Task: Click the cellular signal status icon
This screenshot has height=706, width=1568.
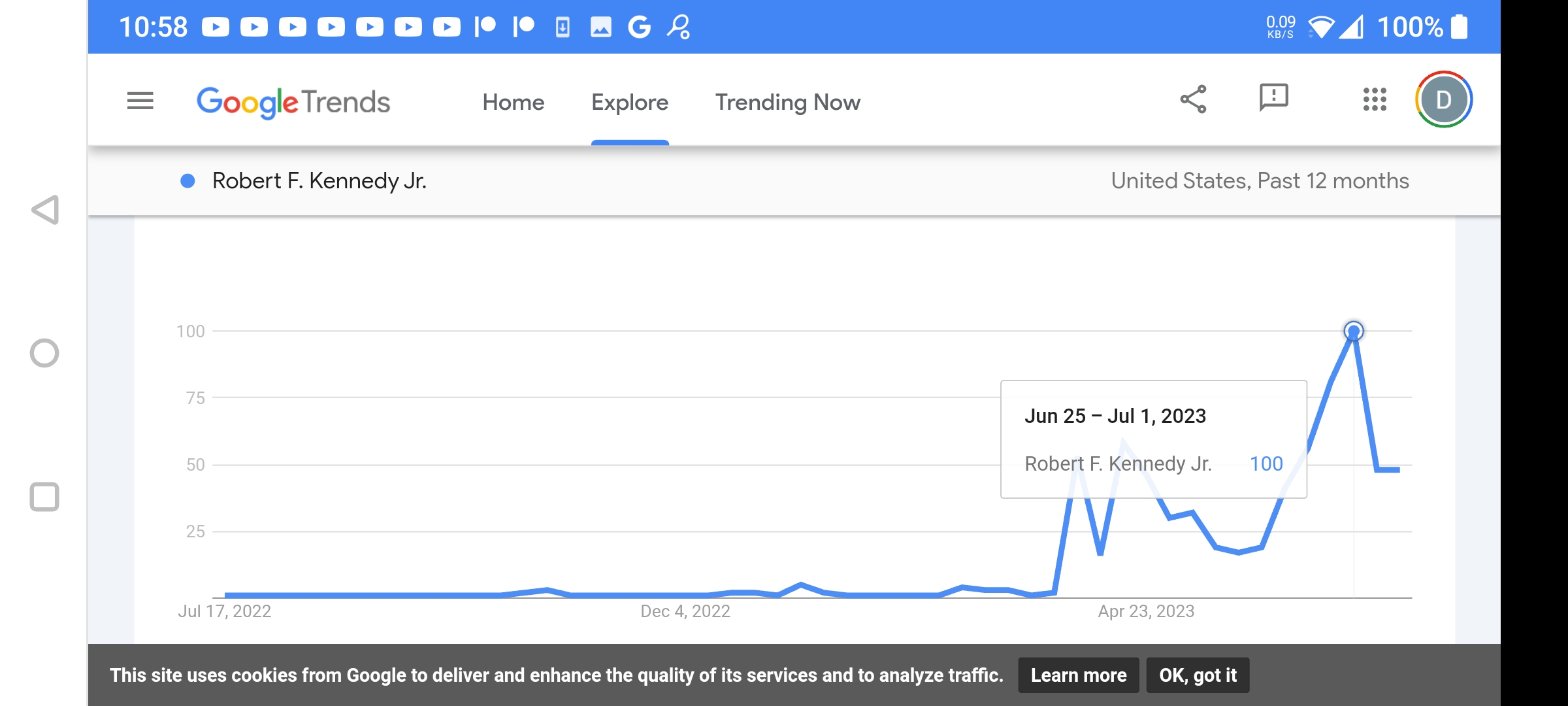Action: click(1351, 27)
